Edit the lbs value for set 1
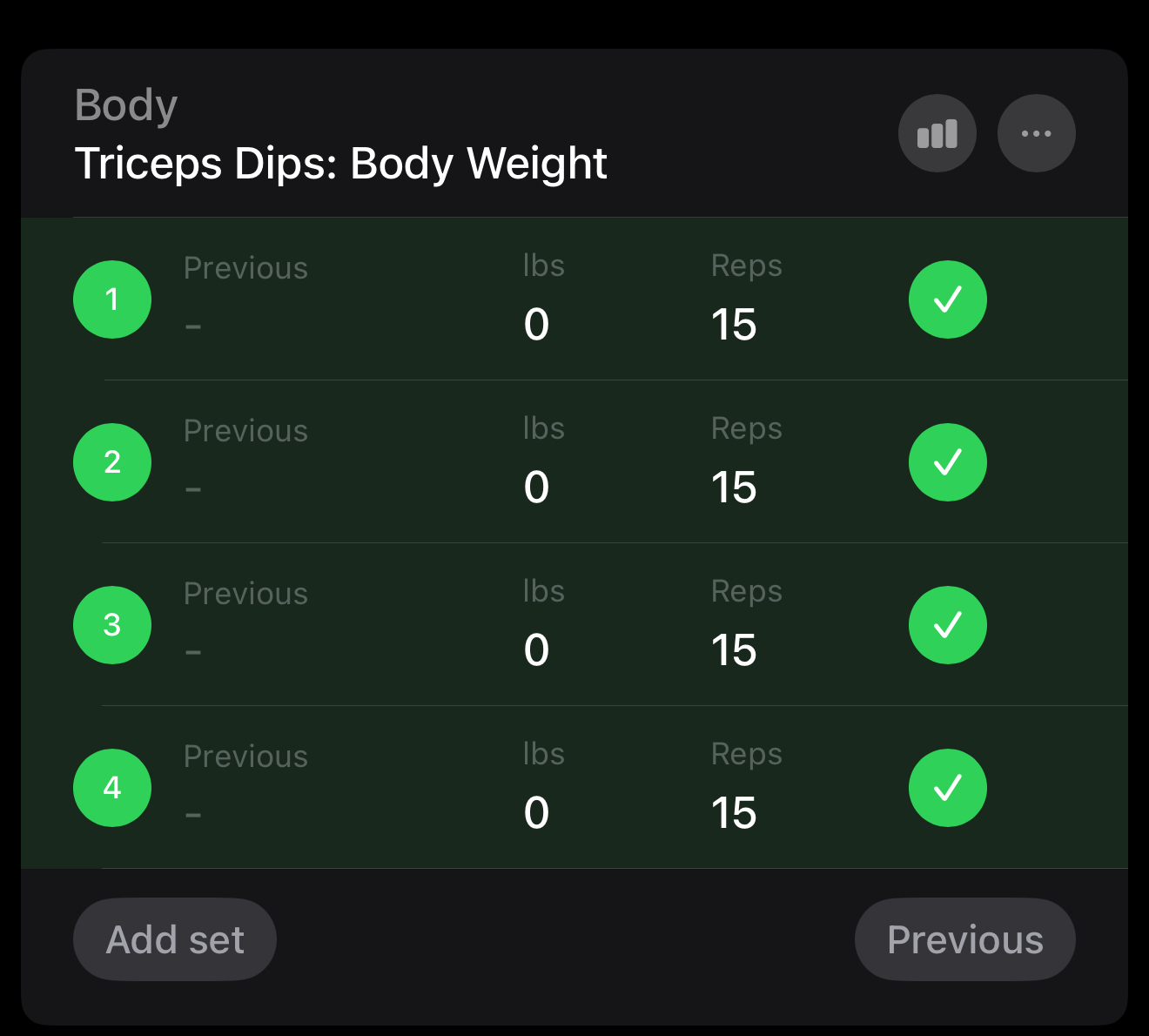1149x1036 pixels. [537, 325]
